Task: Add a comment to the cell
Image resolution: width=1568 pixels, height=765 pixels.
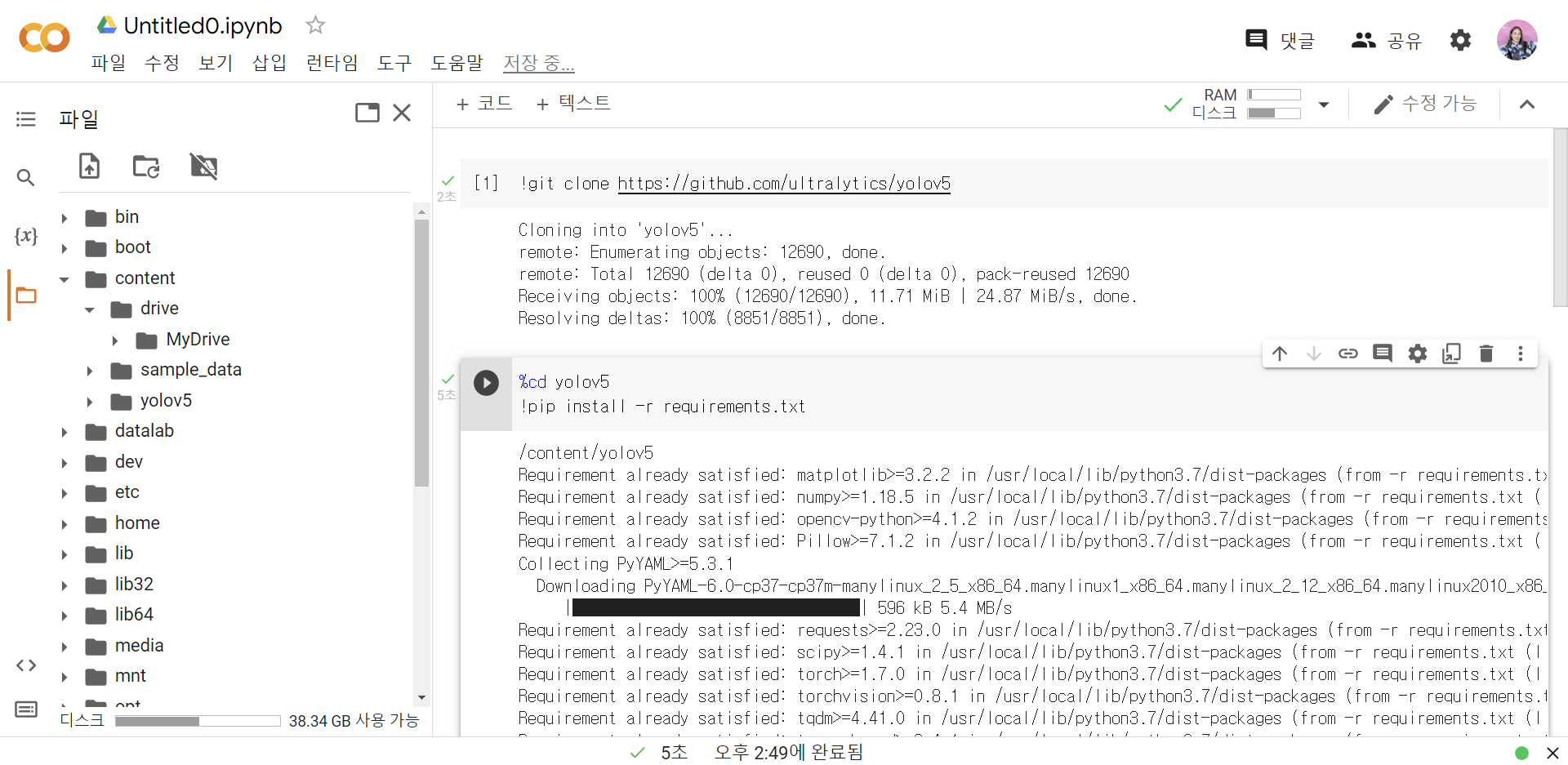Action: coord(1383,354)
